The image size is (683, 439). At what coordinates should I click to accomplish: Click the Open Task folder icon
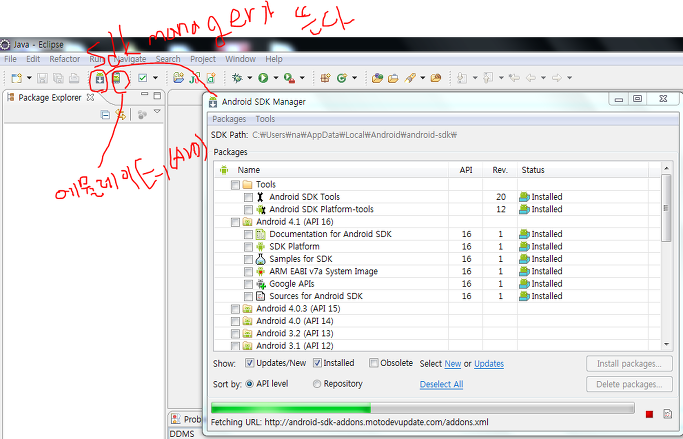(393, 79)
